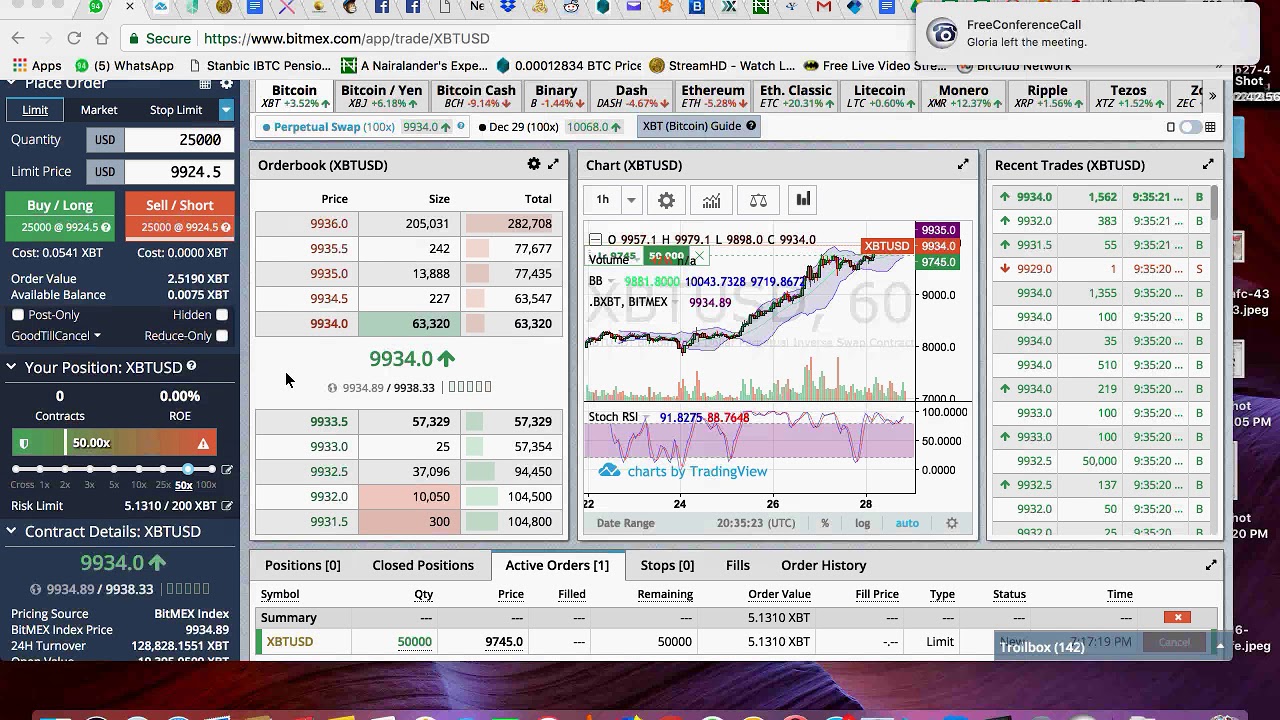
Task: Switch to Positions [0] tab
Action: pyautogui.click(x=303, y=565)
